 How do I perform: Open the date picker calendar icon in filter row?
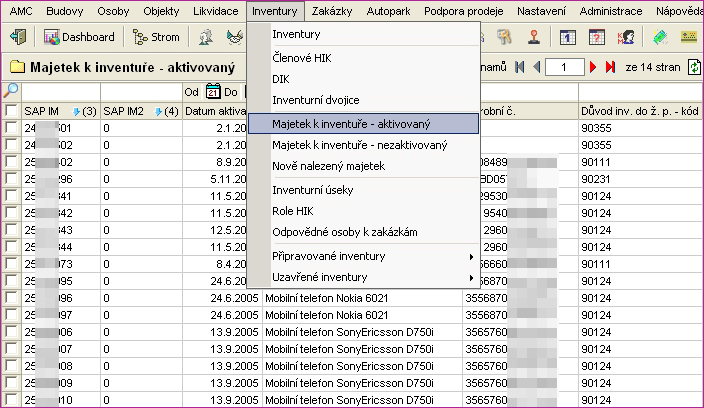212,92
